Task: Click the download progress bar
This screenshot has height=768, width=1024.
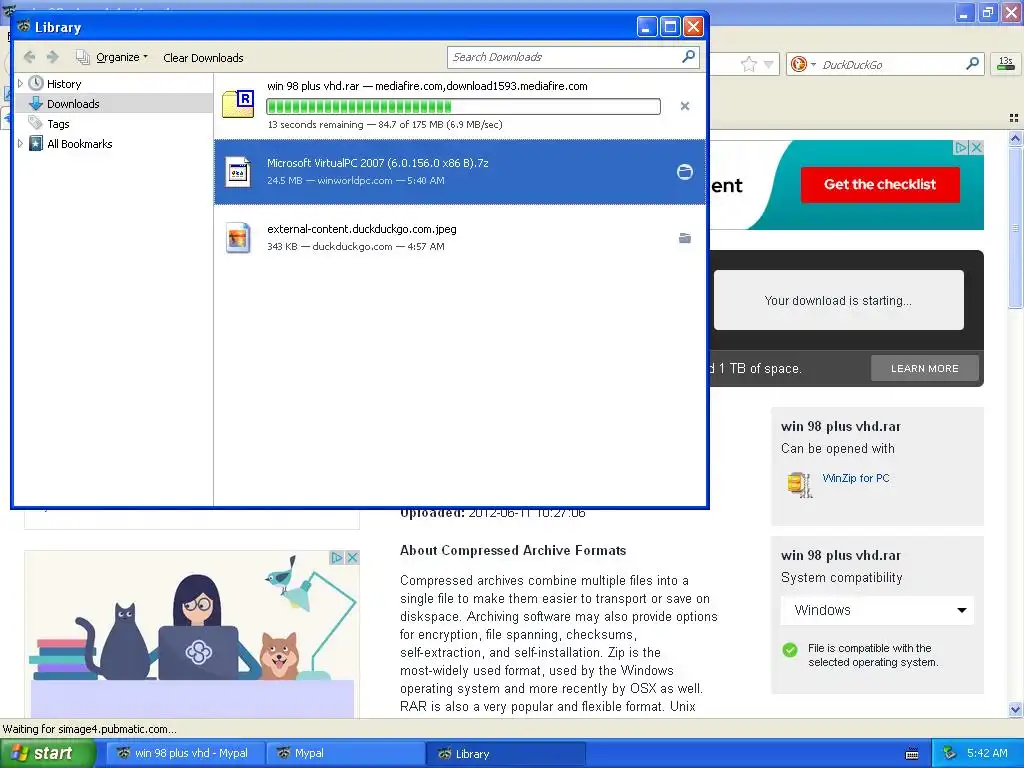Action: point(463,106)
